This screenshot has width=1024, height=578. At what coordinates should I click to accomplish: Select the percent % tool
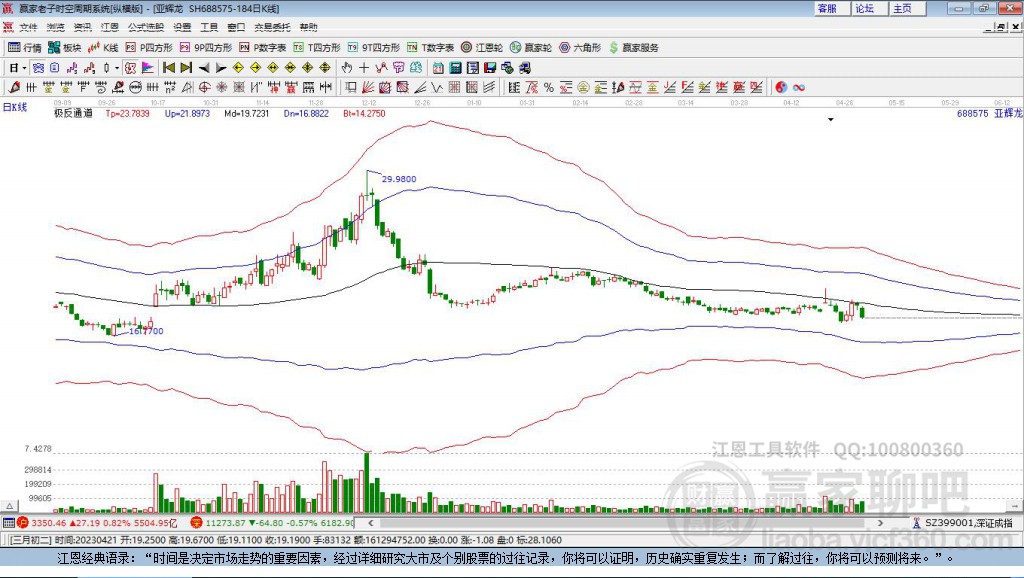pyautogui.click(x=549, y=88)
